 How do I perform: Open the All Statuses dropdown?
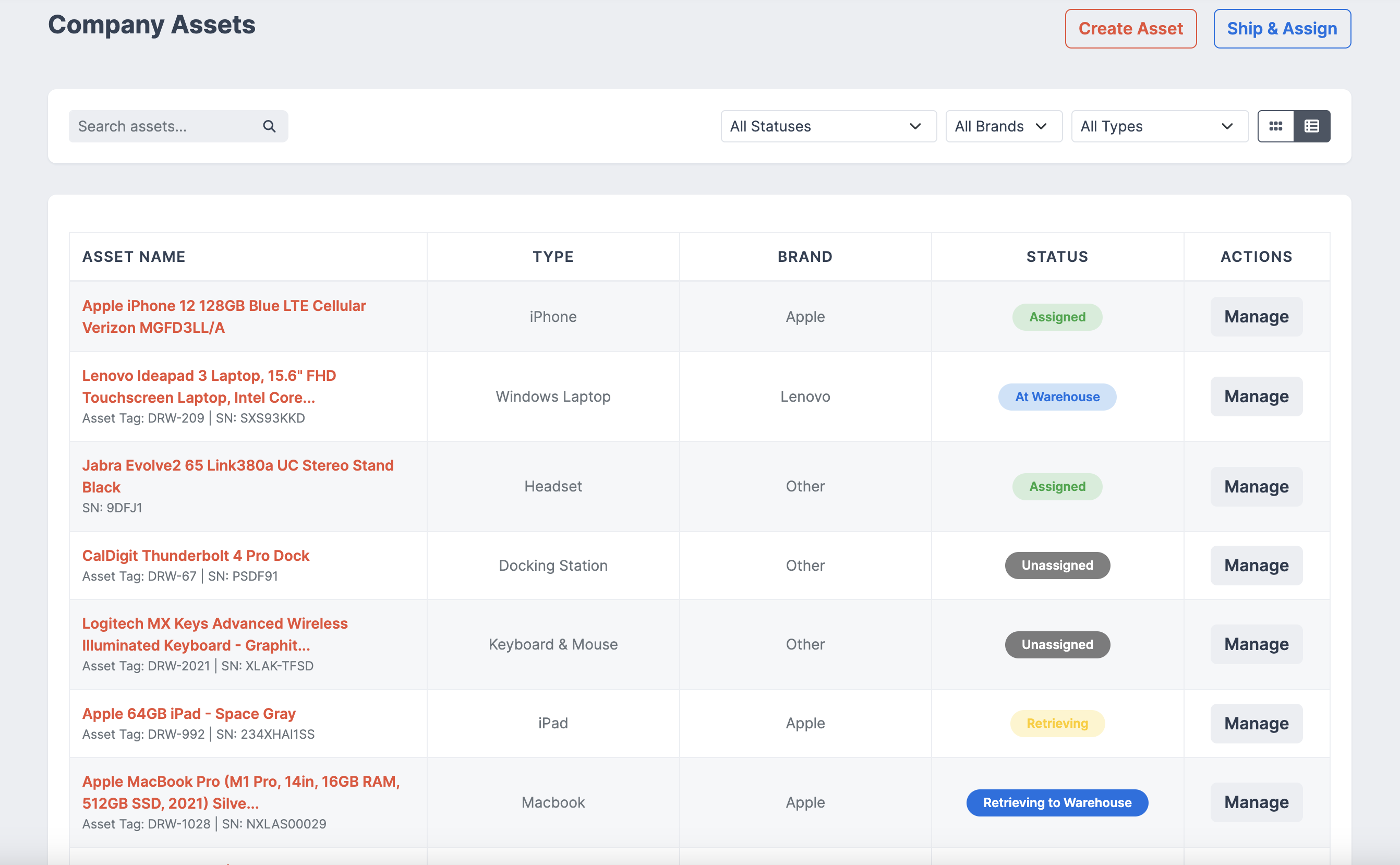(x=828, y=126)
